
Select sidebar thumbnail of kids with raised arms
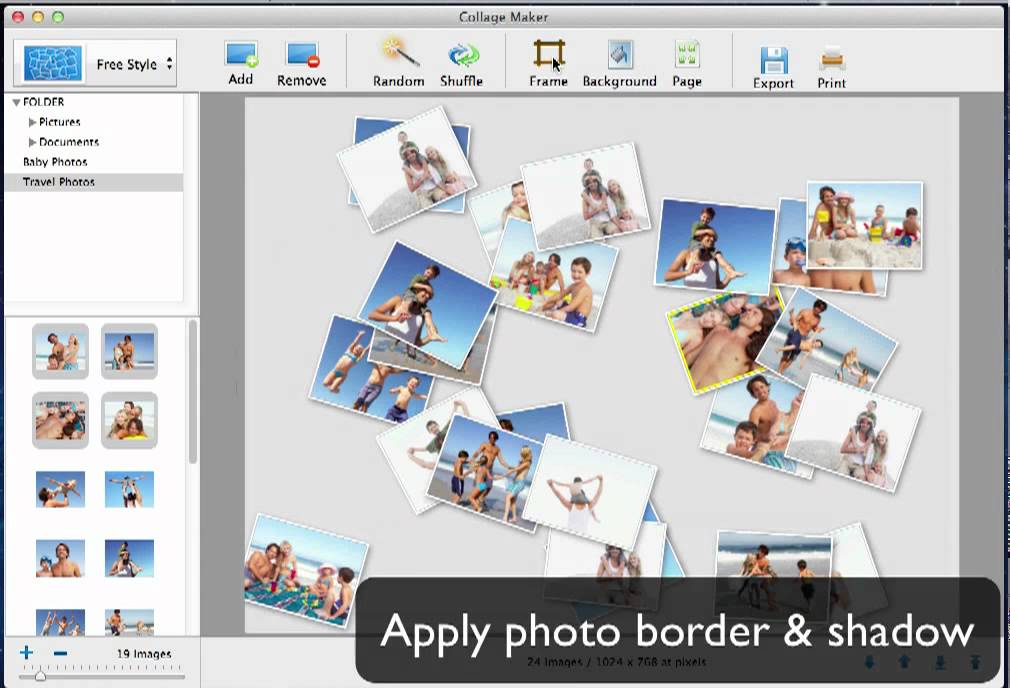coord(61,622)
